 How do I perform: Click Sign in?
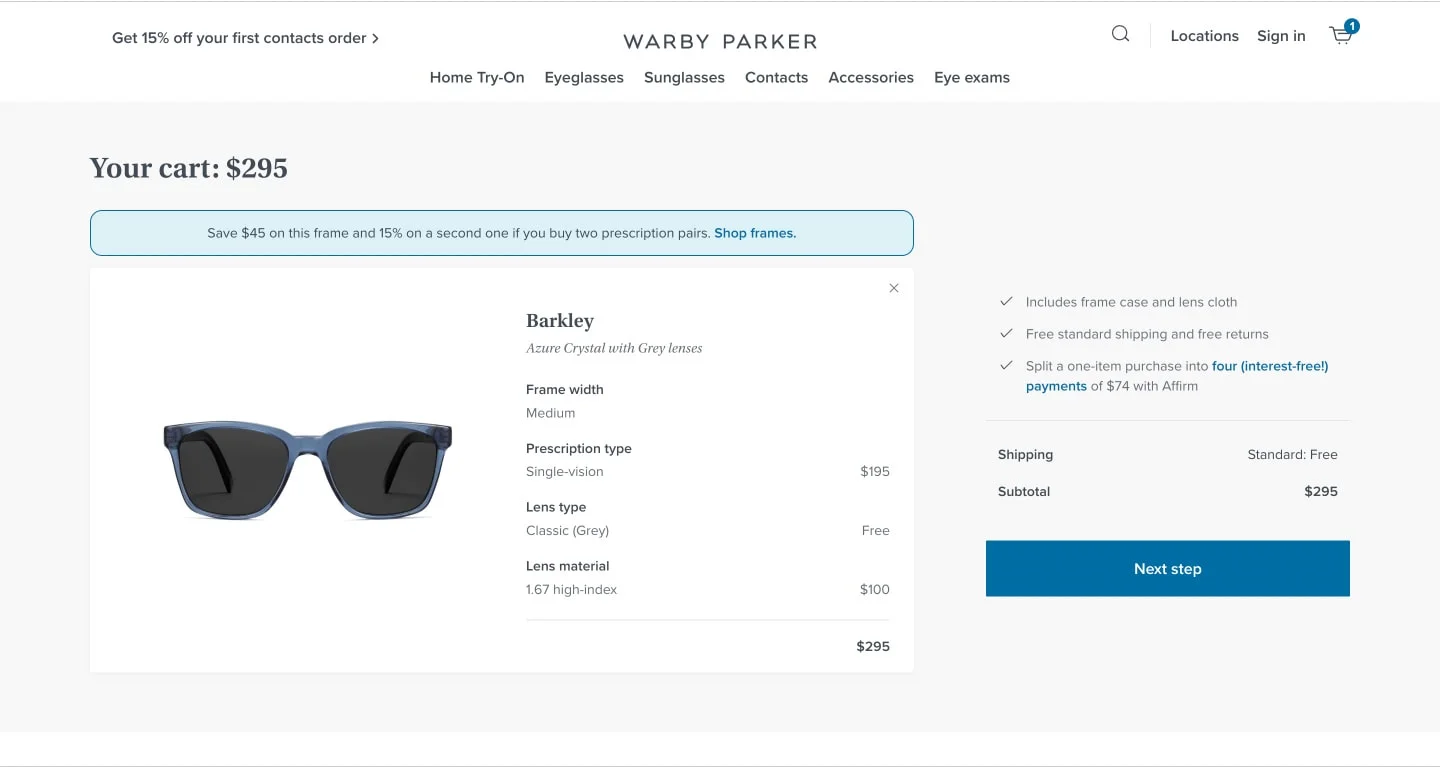click(1280, 35)
